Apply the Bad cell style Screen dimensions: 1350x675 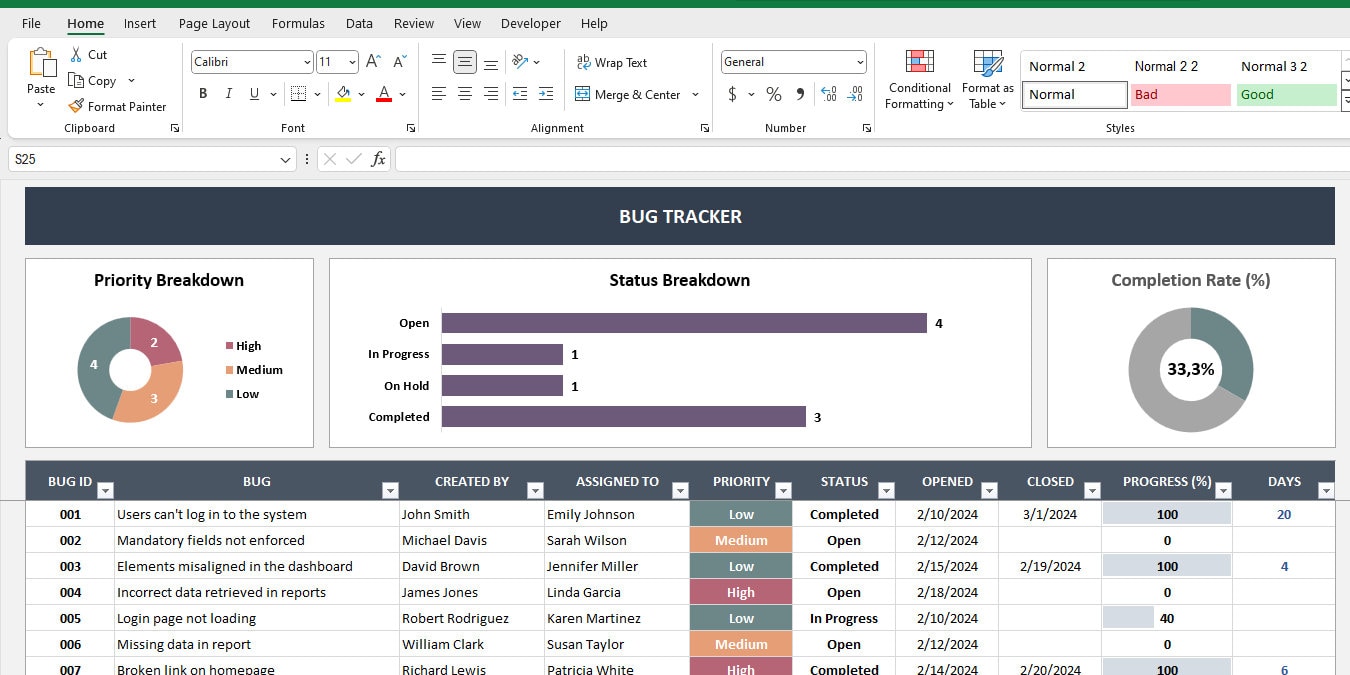click(1180, 94)
